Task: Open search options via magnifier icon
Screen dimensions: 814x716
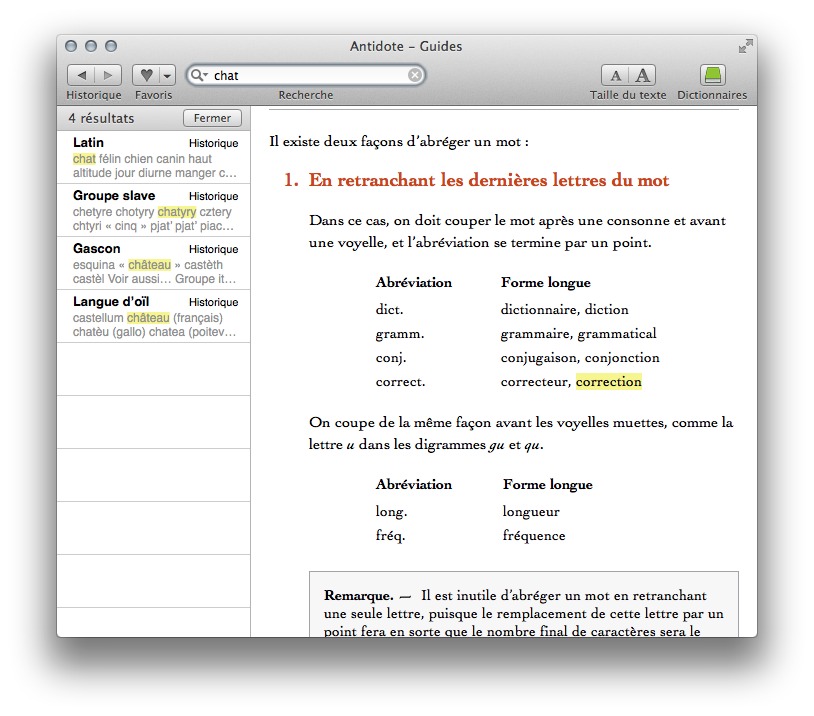Action: click(199, 75)
